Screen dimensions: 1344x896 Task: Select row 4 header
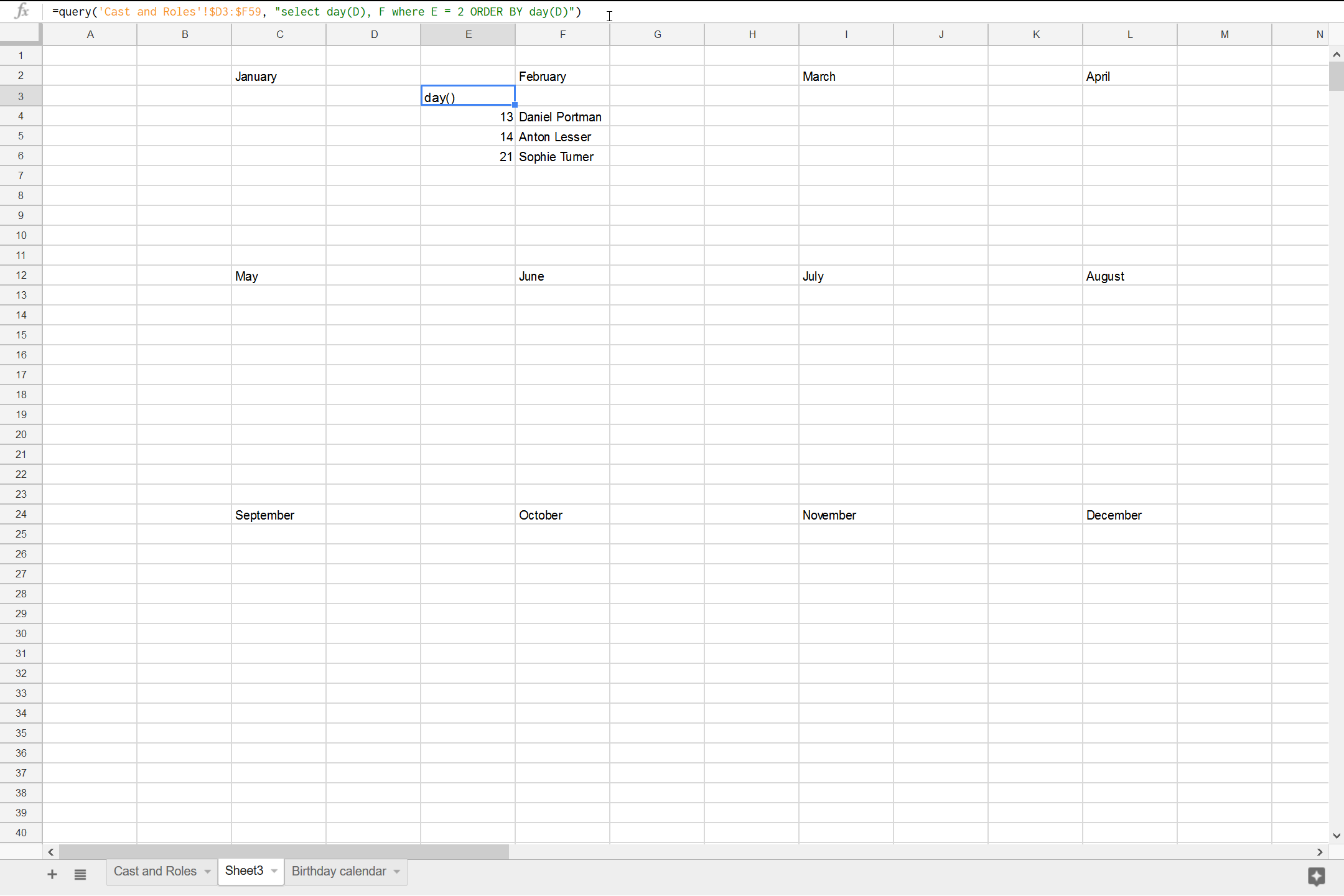(21, 116)
